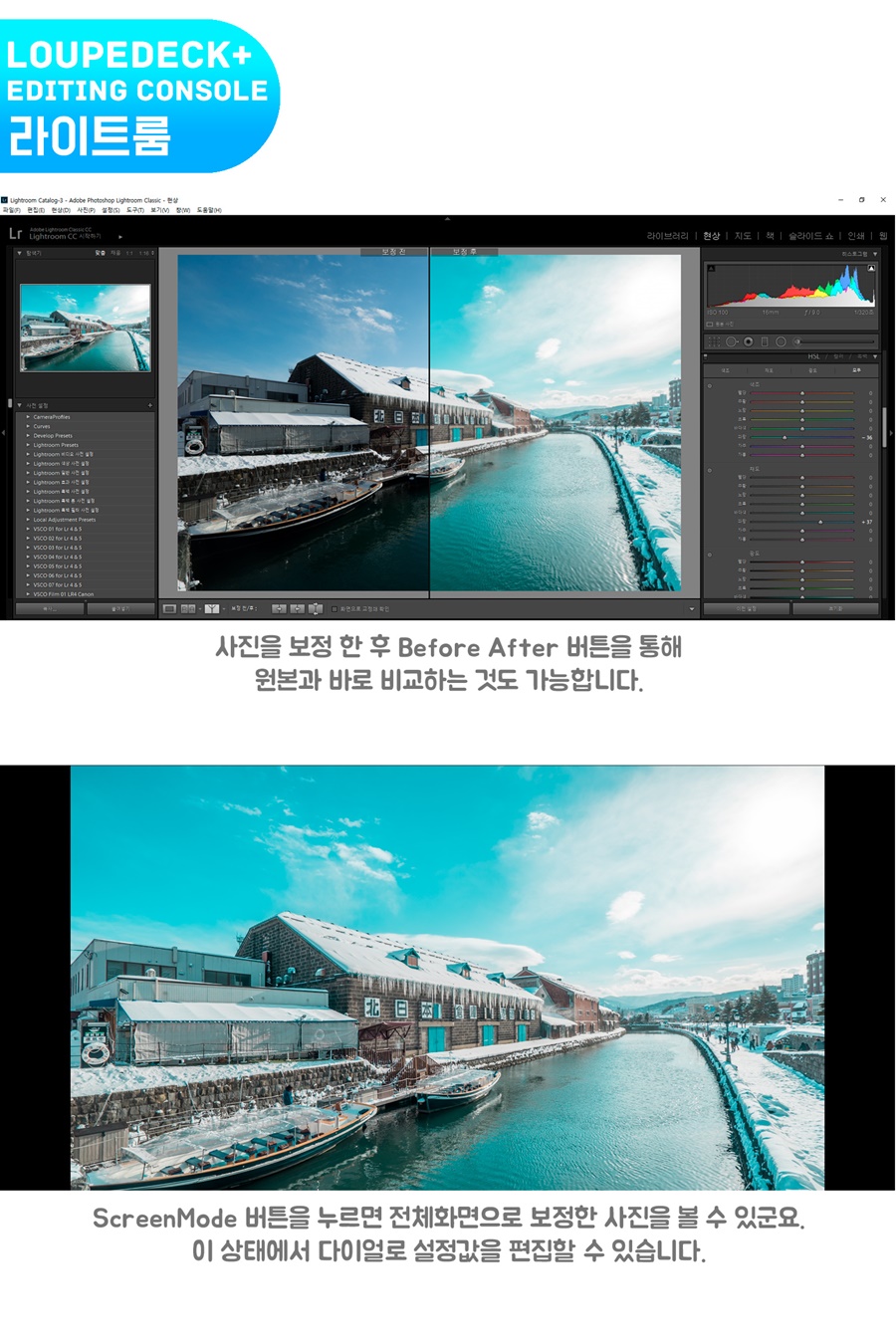Swap Before and After settings
The width and height of the screenshot is (896, 1344).
pyautogui.click(x=316, y=608)
